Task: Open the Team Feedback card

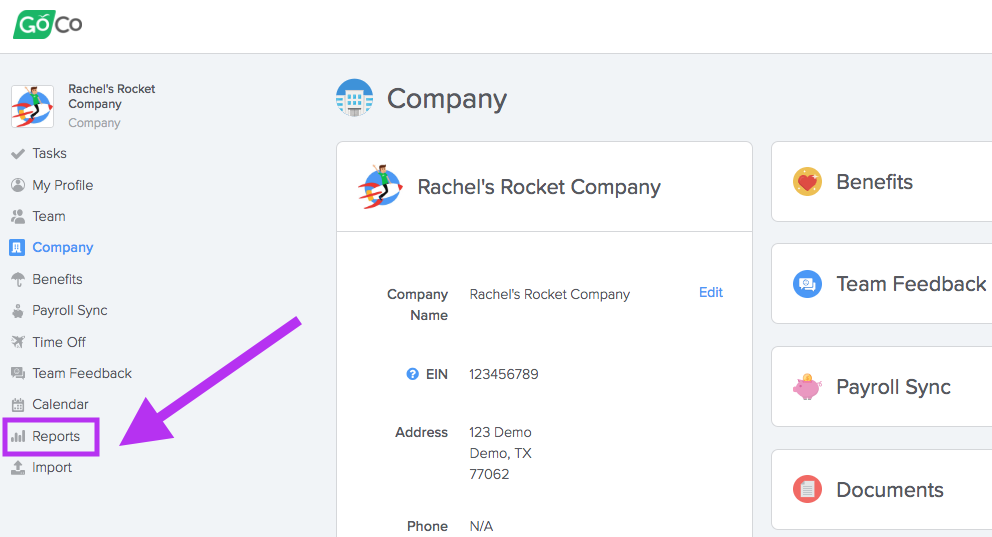Action: (x=882, y=283)
